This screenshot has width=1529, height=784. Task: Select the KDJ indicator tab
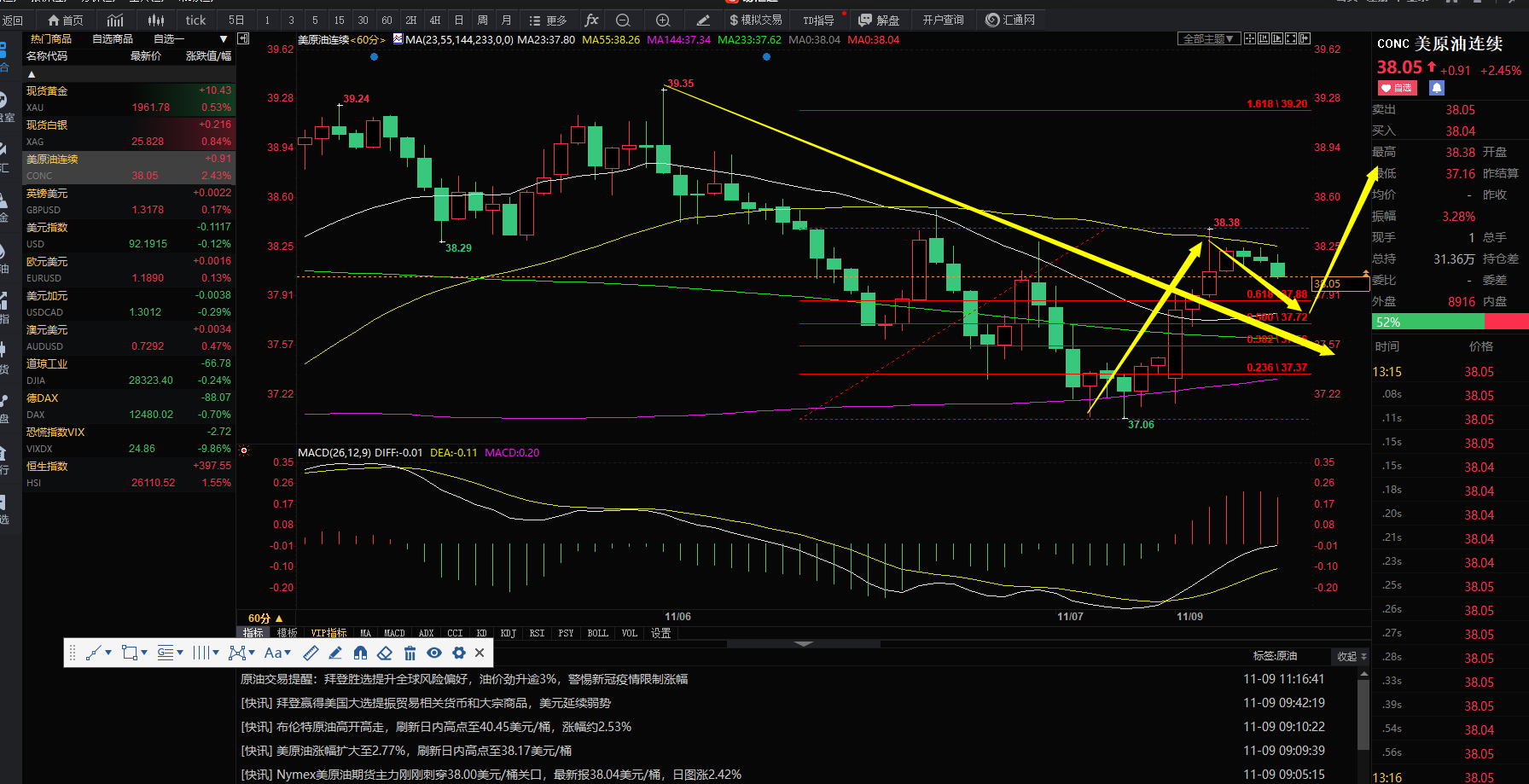pos(508,633)
